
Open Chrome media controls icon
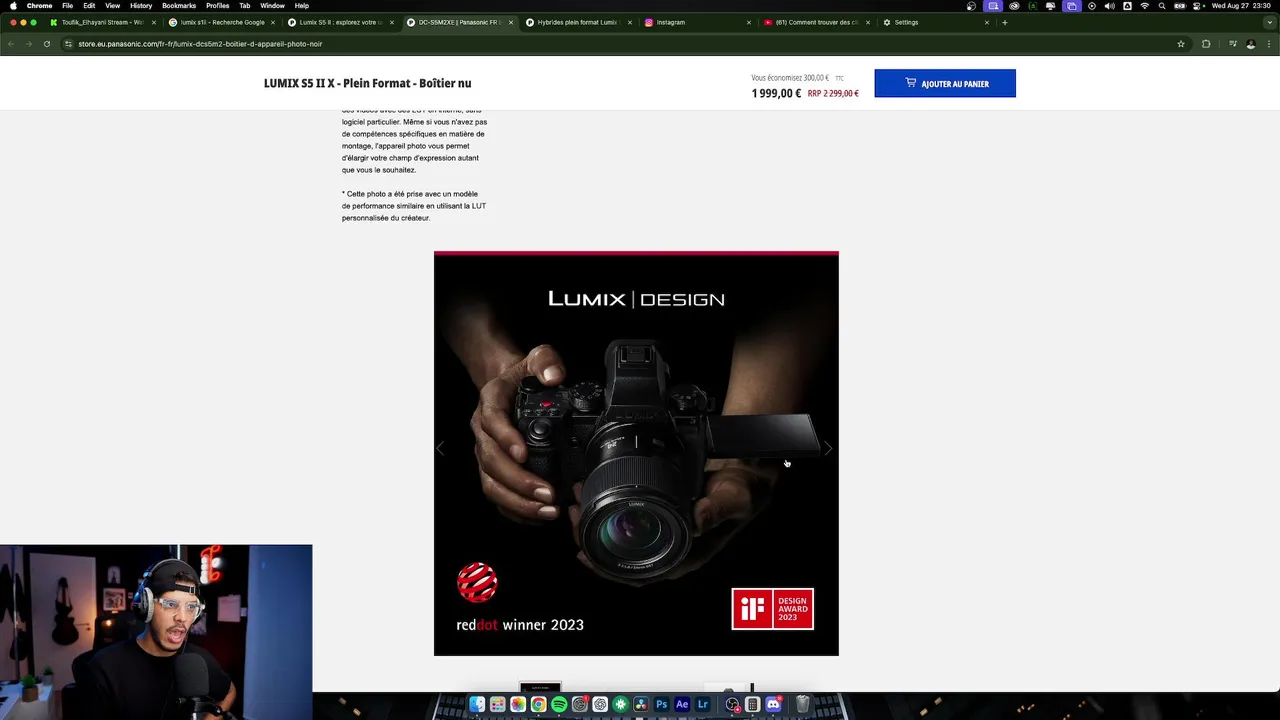1233,44
